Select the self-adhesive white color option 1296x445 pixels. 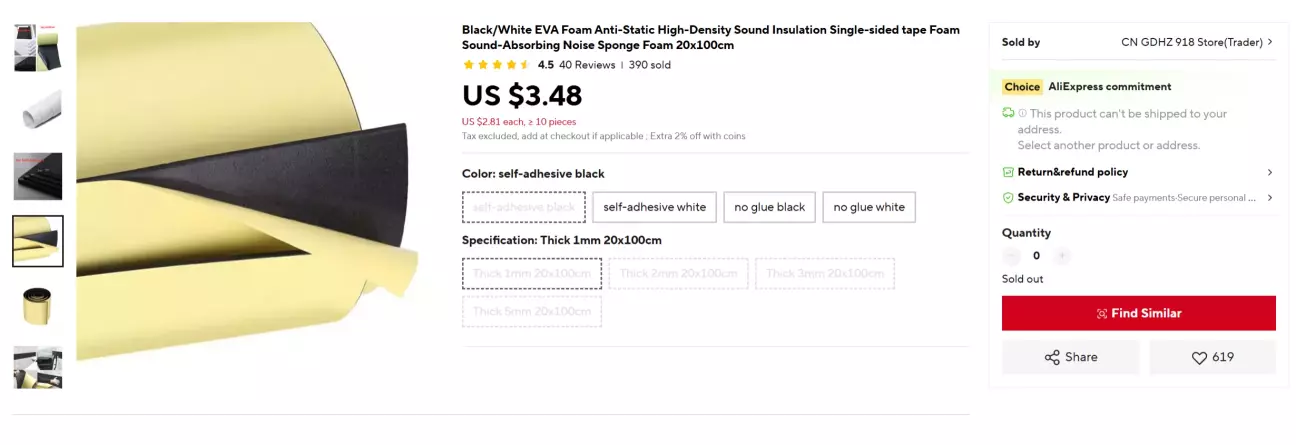[x=654, y=207]
